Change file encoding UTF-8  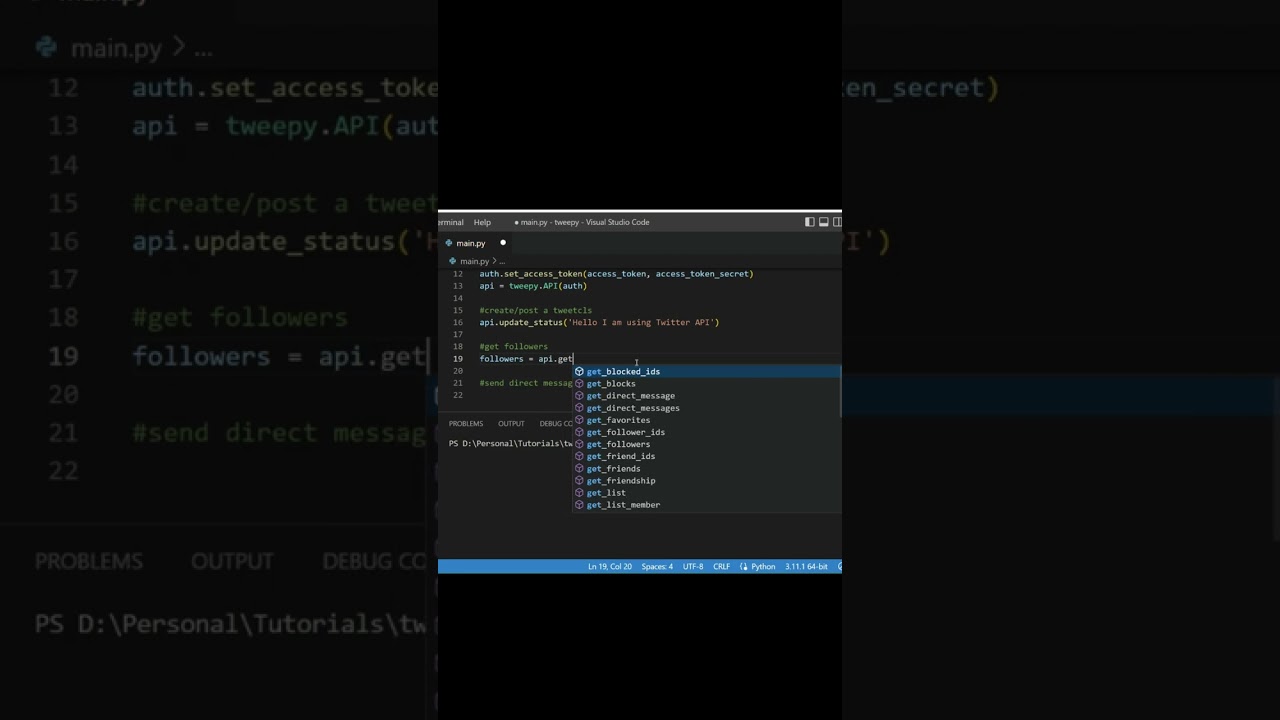click(x=693, y=566)
